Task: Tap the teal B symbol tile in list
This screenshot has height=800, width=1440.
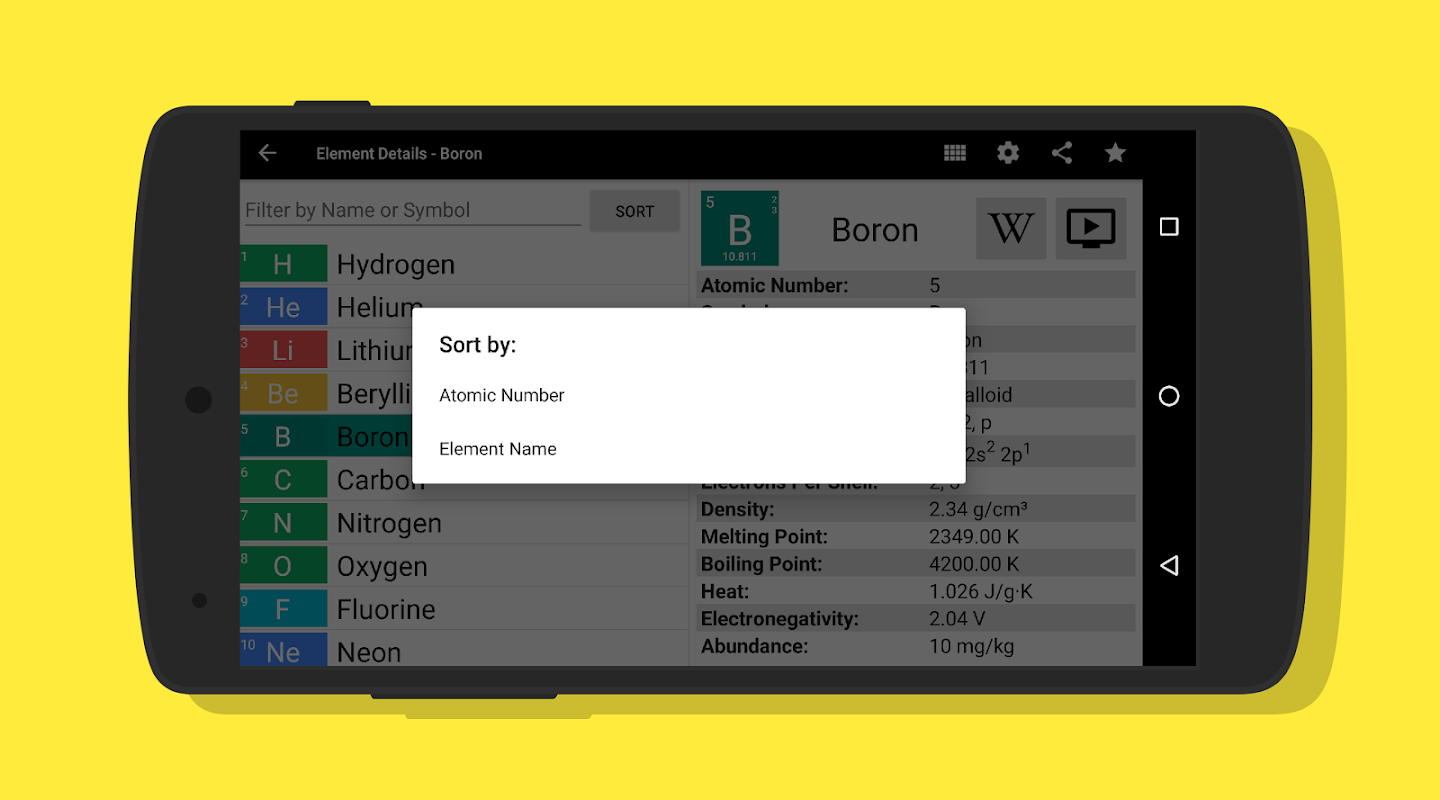Action: 283,437
